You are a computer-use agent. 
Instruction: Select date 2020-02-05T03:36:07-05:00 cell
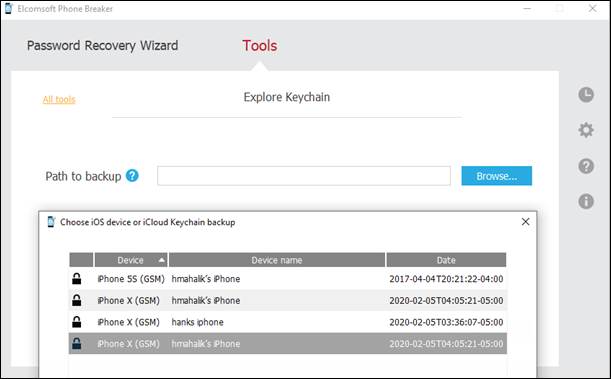[x=446, y=322]
